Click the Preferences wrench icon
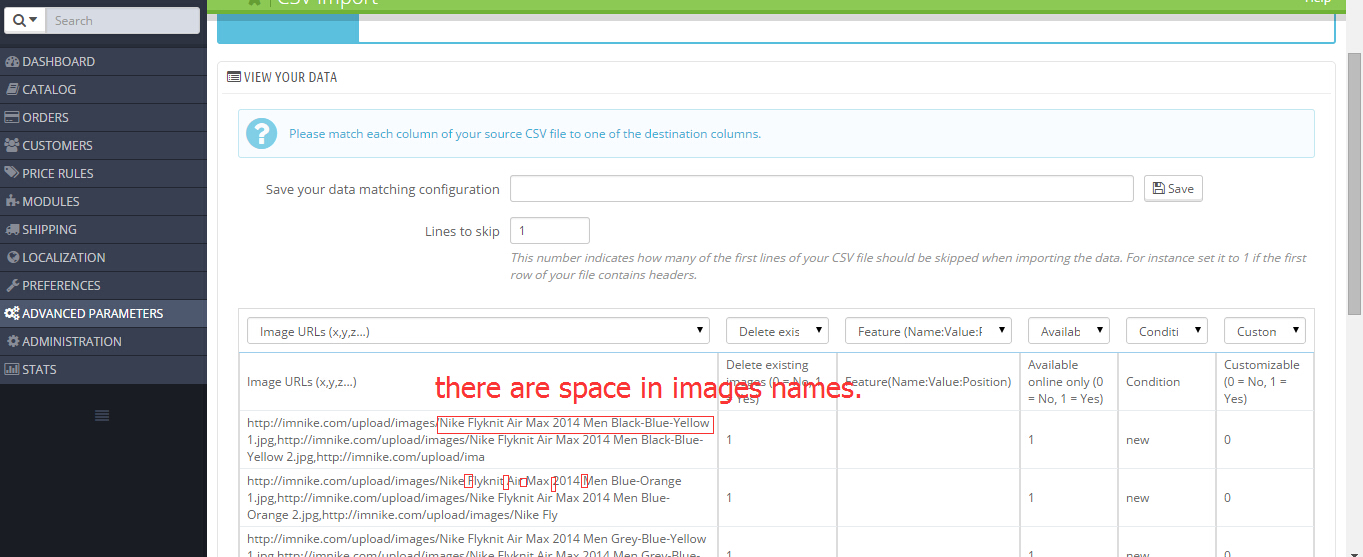Viewport: 1363px width, 557px height. click(12, 286)
